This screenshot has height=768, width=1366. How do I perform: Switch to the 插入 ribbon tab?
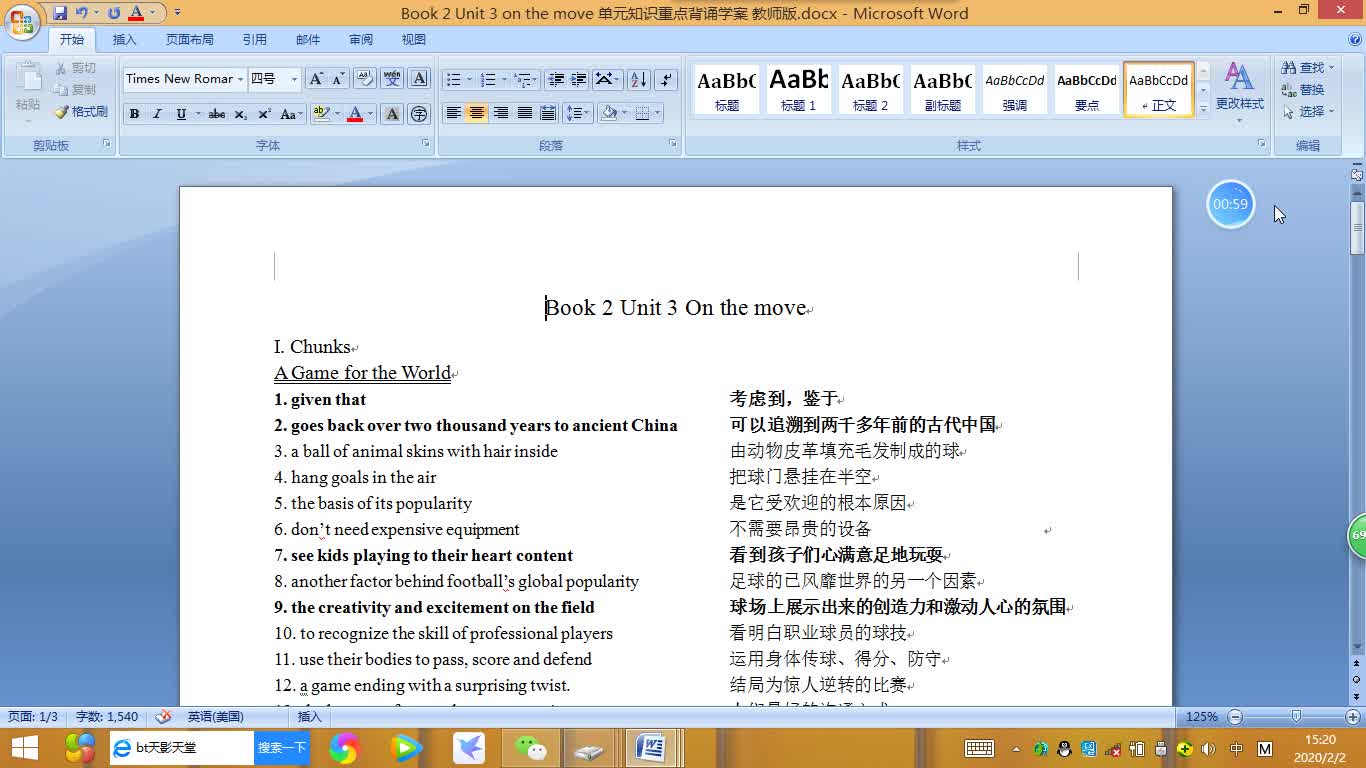(x=124, y=40)
